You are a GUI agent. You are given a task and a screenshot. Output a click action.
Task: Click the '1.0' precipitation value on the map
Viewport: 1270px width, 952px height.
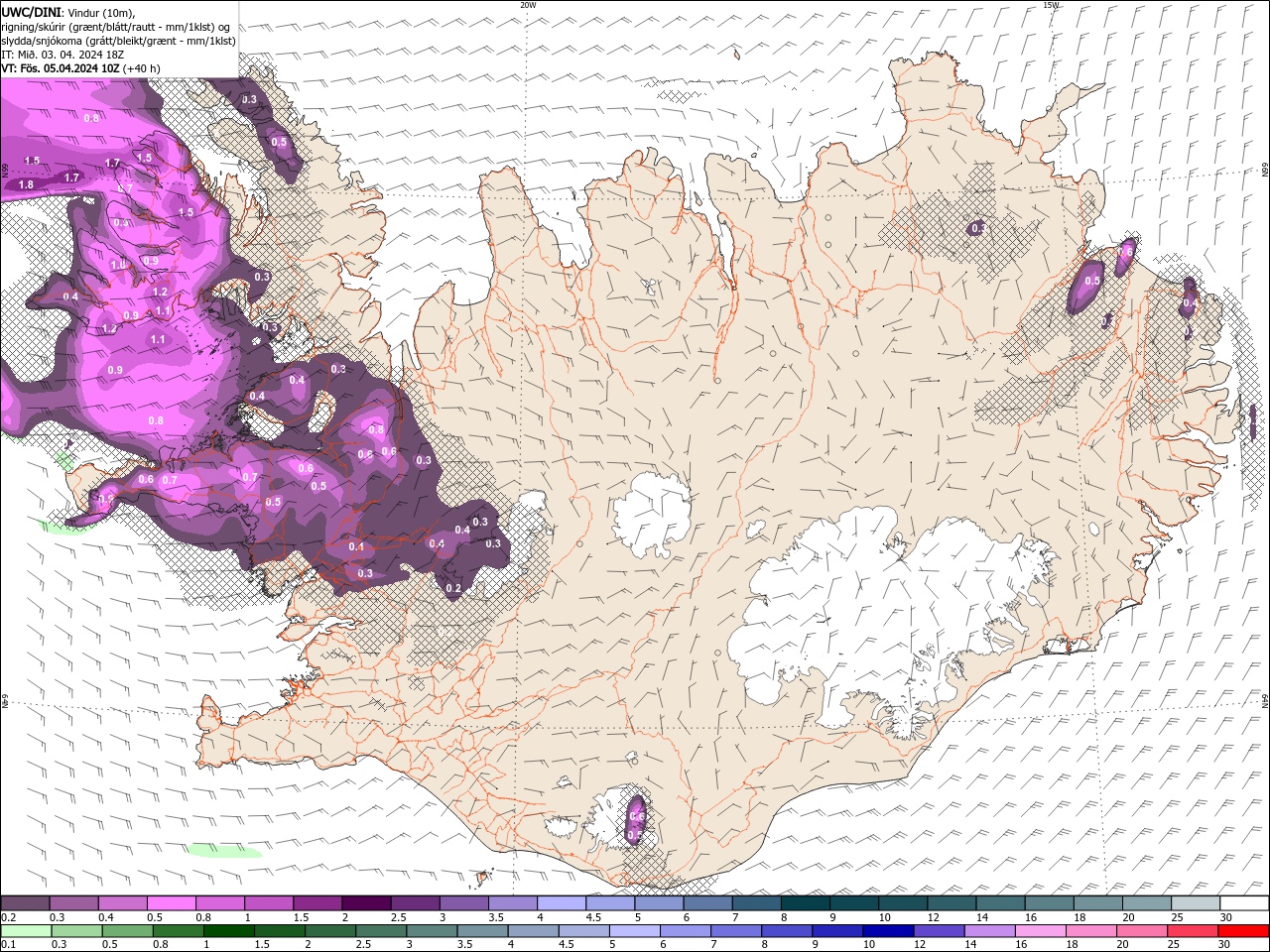pyautogui.click(x=118, y=265)
